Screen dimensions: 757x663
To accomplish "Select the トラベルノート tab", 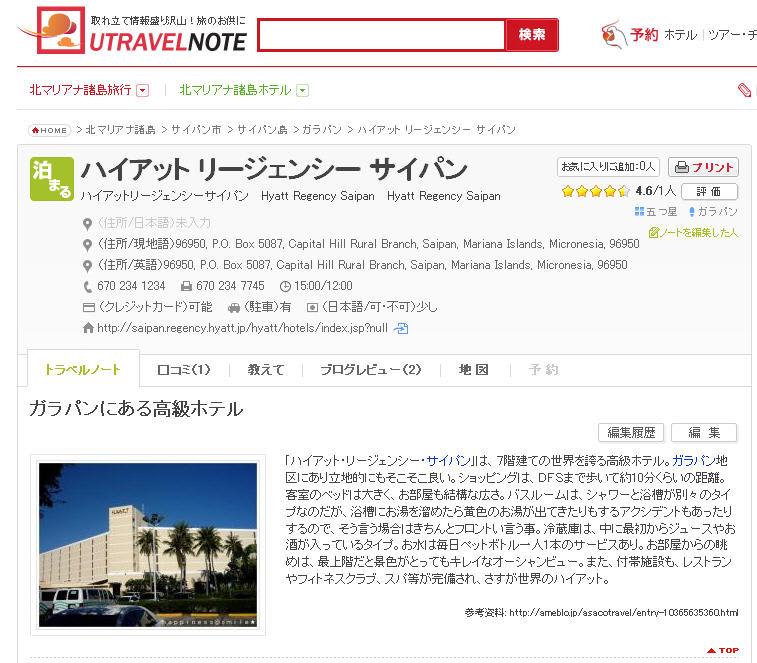I will coord(83,369).
